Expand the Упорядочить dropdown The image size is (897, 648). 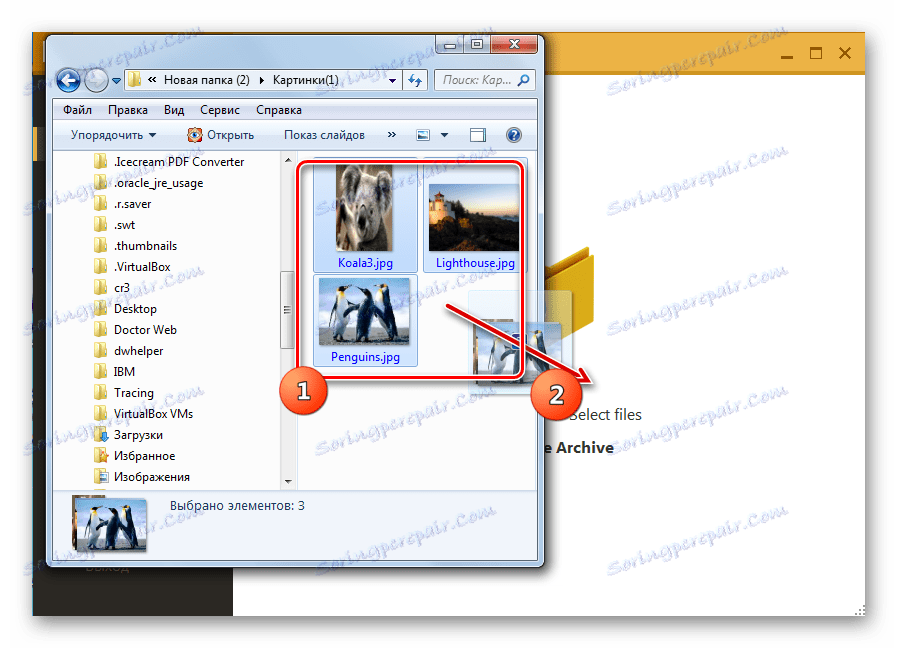click(113, 135)
